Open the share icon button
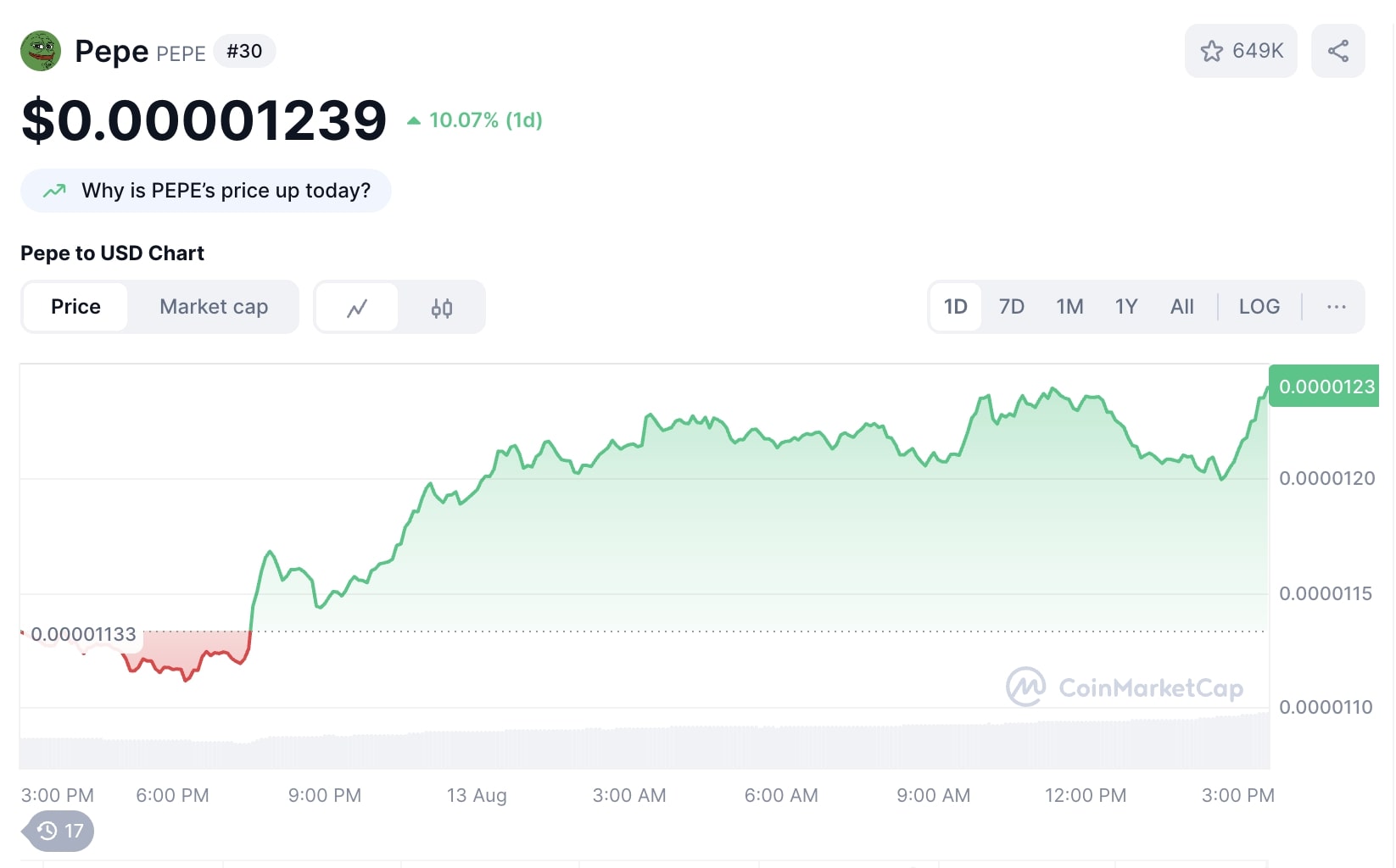 coord(1338,51)
